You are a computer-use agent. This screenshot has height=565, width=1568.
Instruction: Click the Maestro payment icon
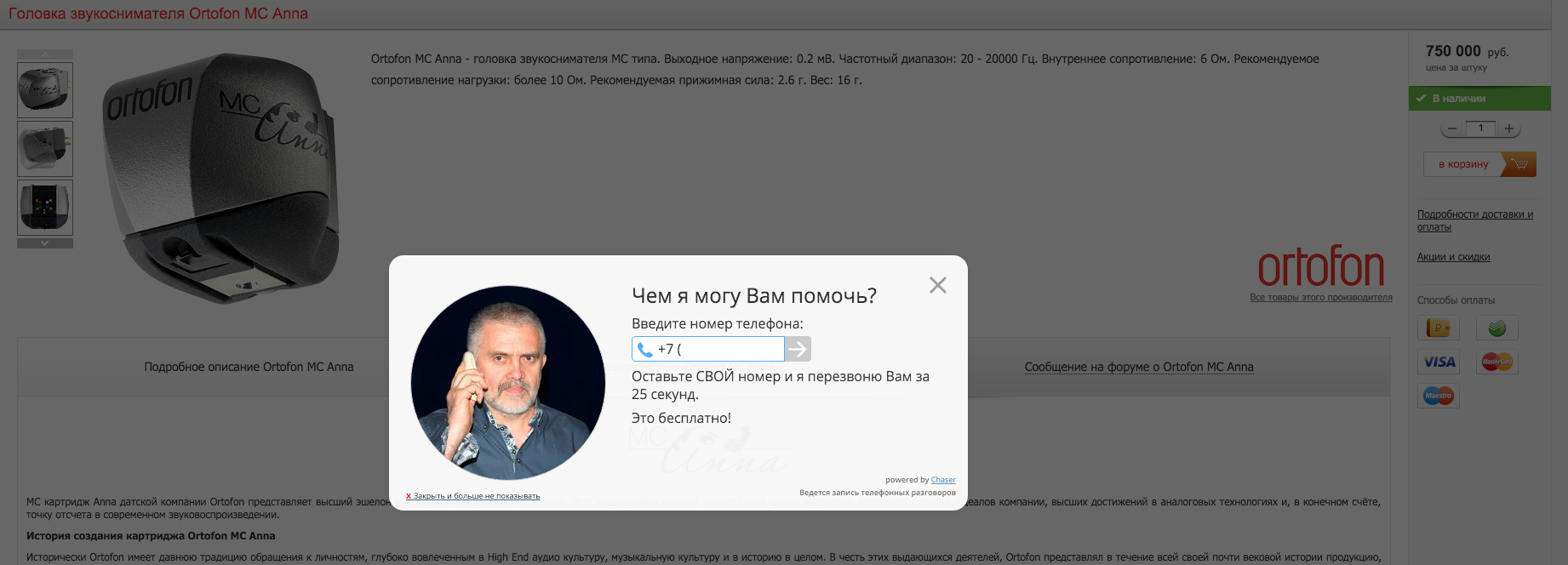[x=1439, y=396]
